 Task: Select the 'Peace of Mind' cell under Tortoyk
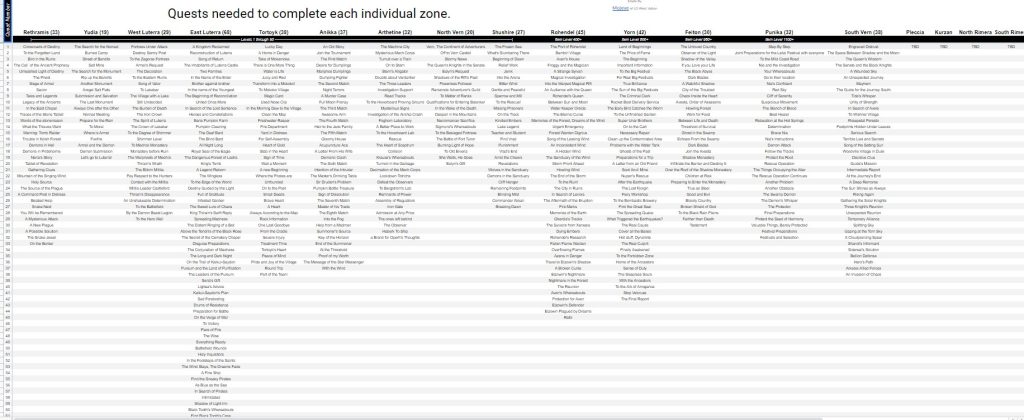pyautogui.click(x=274, y=256)
